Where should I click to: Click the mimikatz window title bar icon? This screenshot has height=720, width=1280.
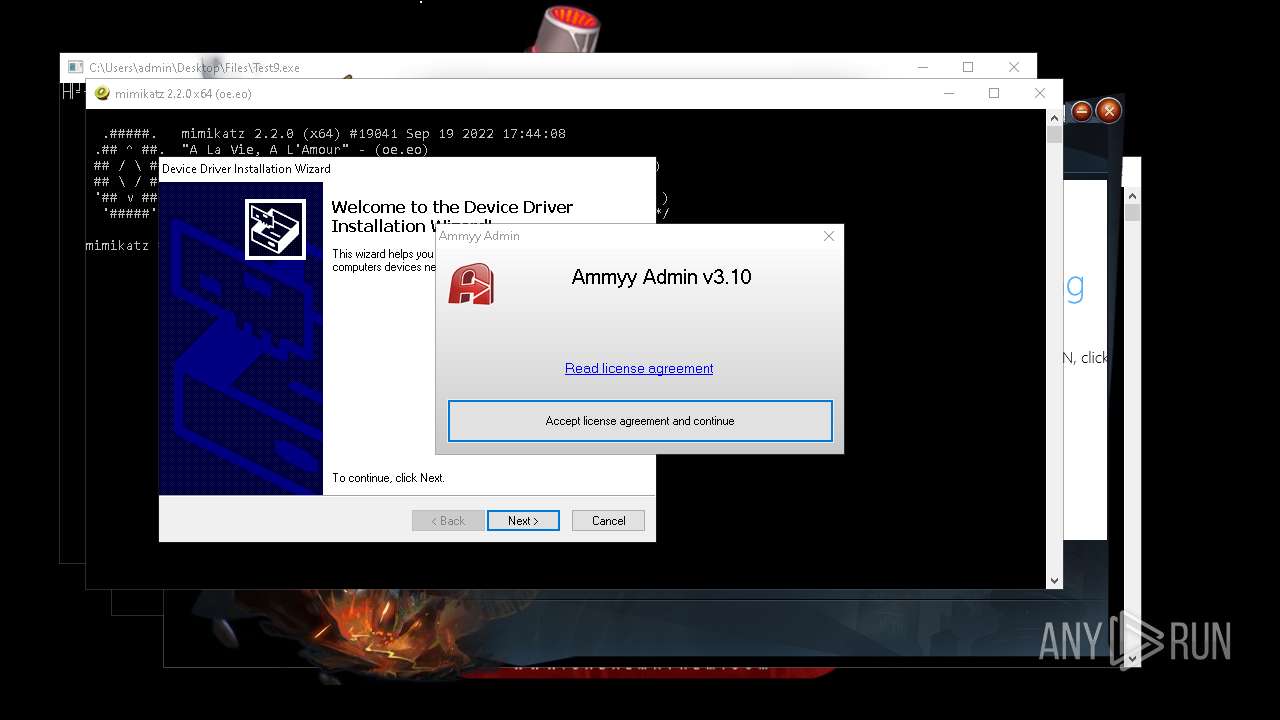(101, 94)
